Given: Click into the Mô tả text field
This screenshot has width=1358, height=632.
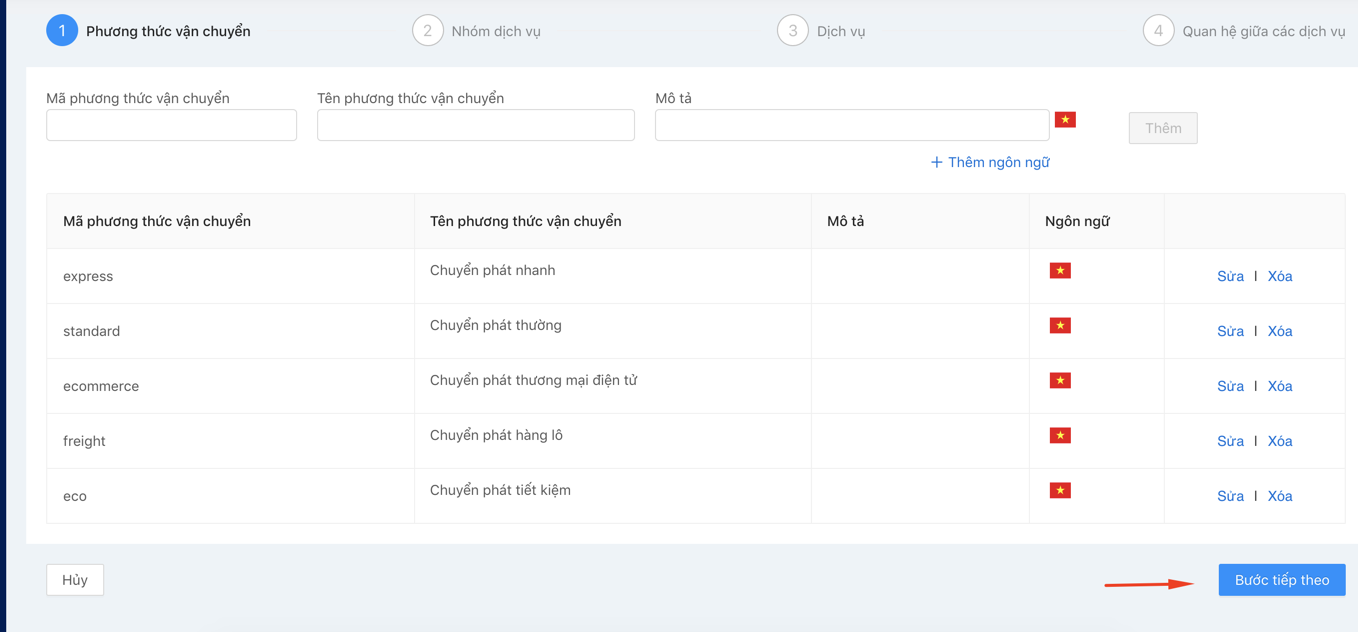Looking at the screenshot, I should pyautogui.click(x=851, y=125).
